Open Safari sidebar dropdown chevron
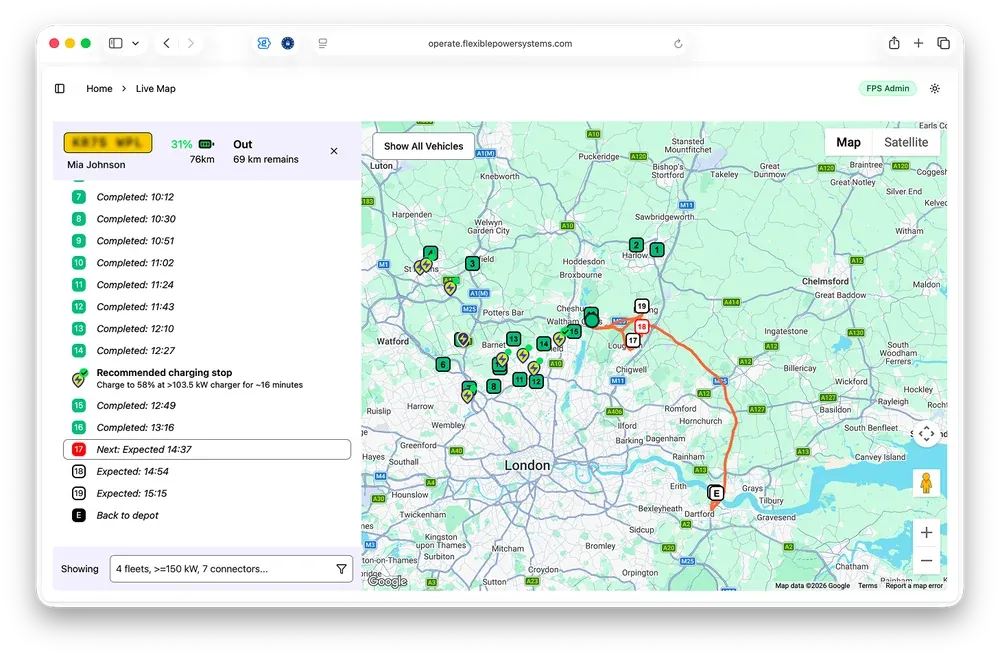 point(135,43)
